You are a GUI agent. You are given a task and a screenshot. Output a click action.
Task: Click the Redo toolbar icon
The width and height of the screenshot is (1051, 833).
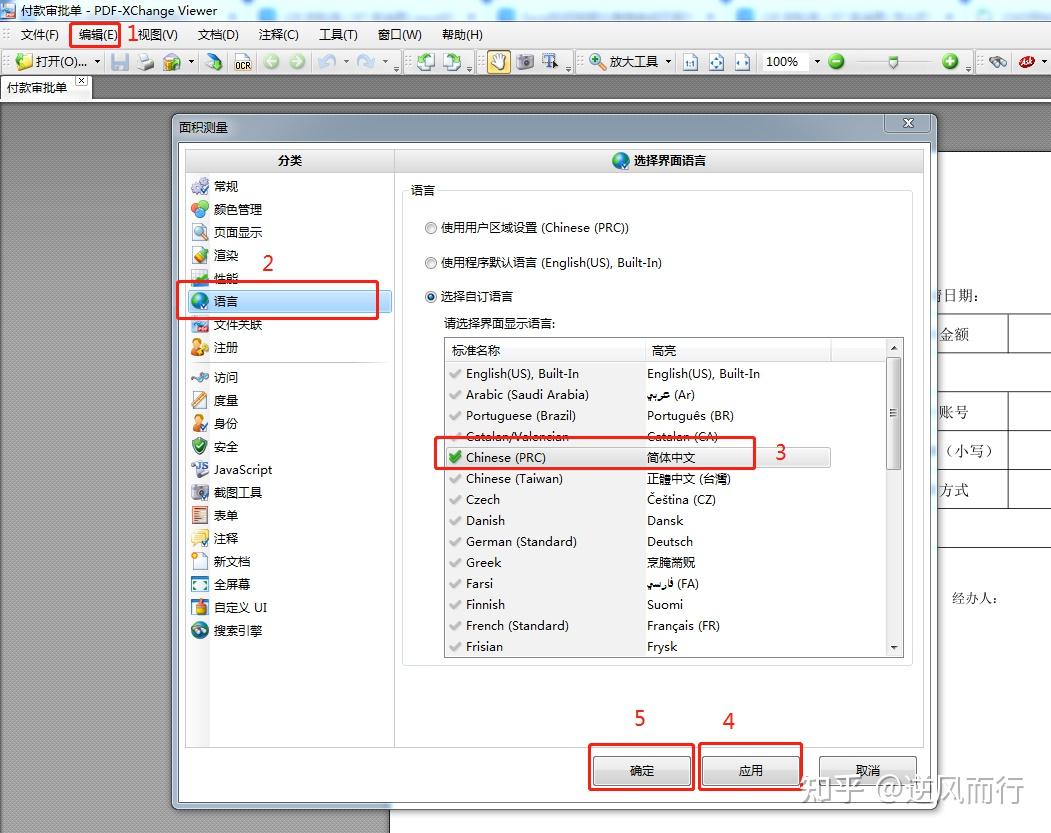tap(366, 62)
